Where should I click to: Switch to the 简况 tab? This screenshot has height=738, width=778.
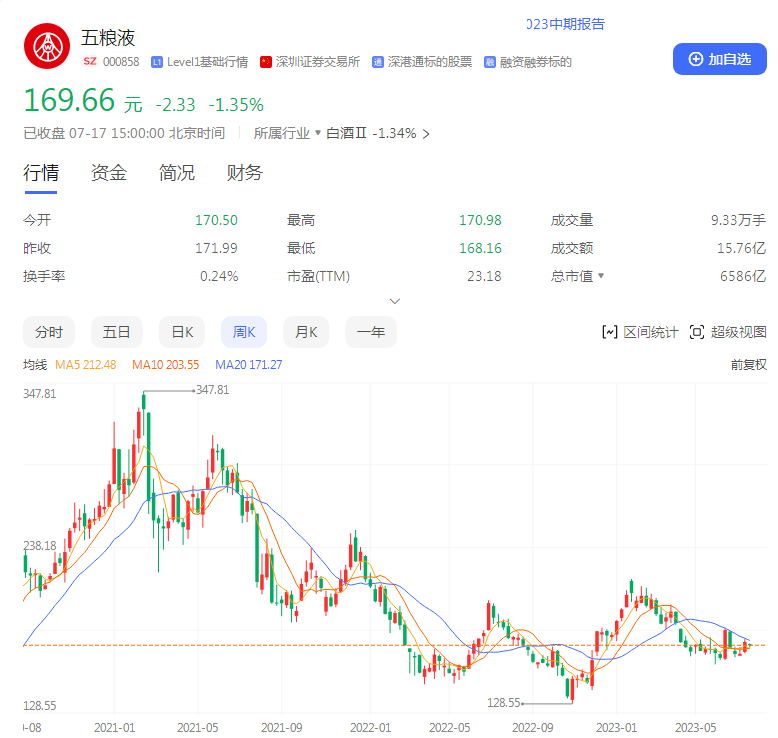[x=177, y=173]
